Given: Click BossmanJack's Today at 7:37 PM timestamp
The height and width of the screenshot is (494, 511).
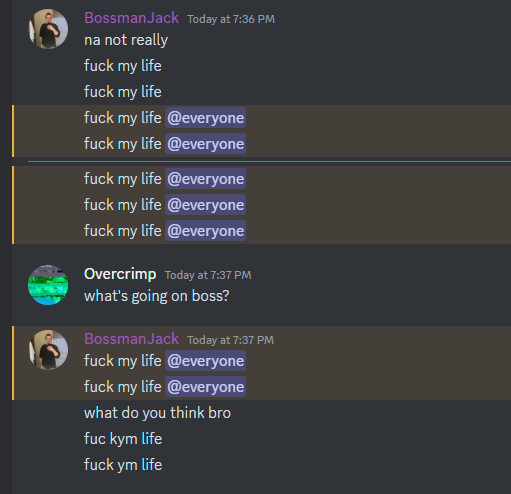Looking at the screenshot, I should [230, 340].
